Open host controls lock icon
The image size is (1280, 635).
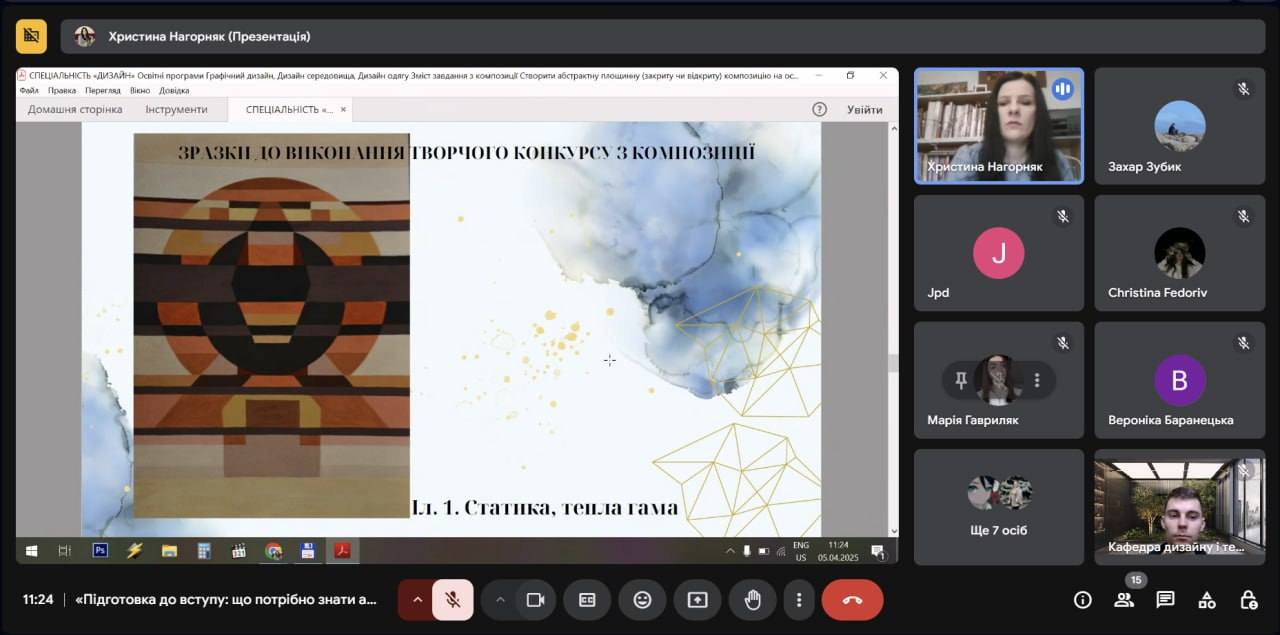click(x=1248, y=600)
